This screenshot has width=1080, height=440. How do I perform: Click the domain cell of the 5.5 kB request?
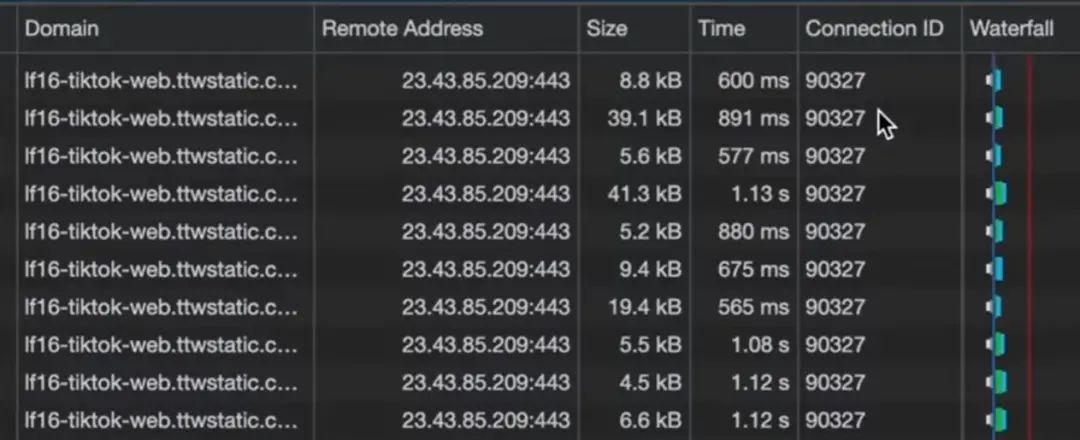[x=160, y=345]
